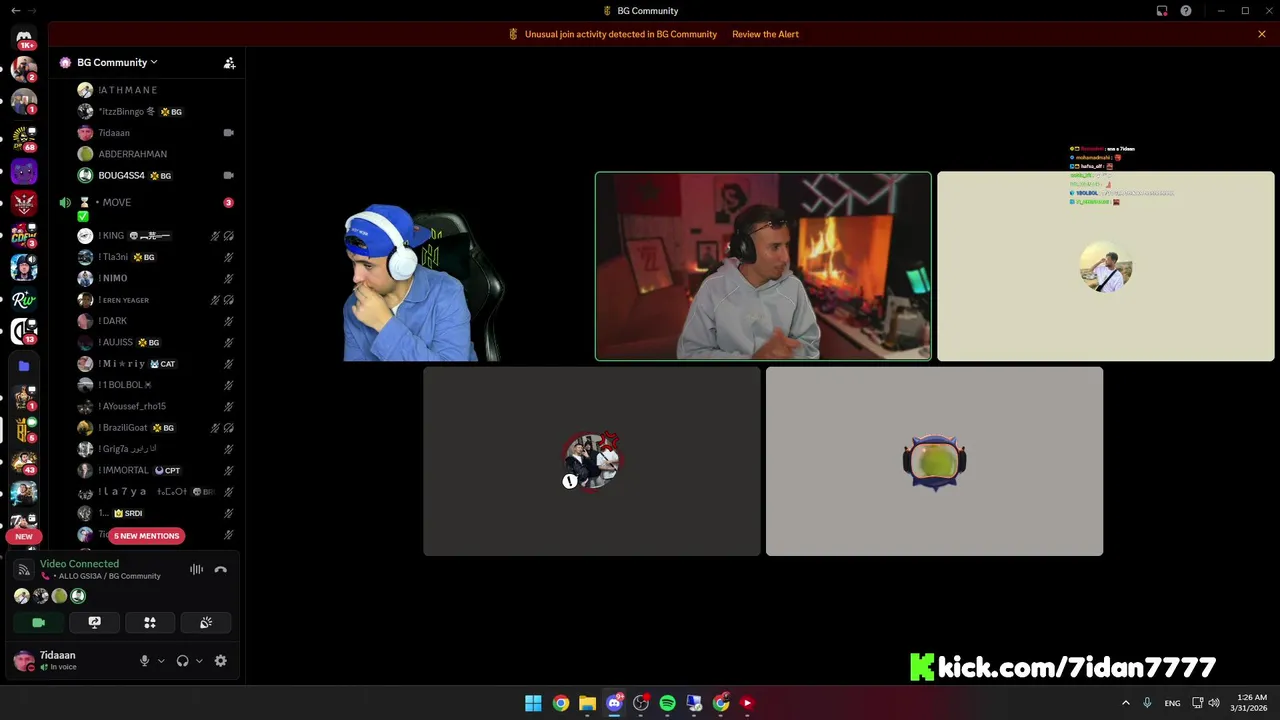Select user !IMMORTAL with CPT tag
The width and height of the screenshot is (1280, 720).
[x=158, y=470]
